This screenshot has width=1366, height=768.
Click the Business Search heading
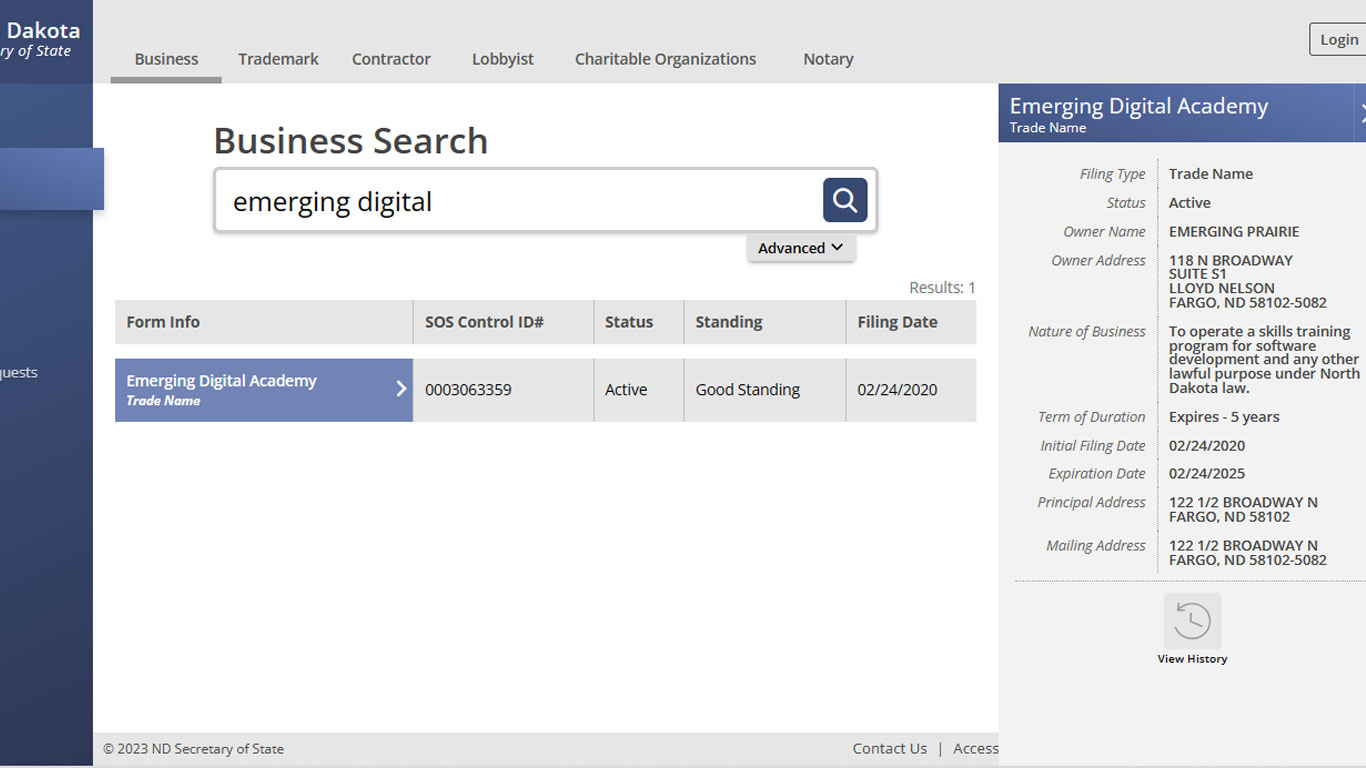[x=350, y=141]
